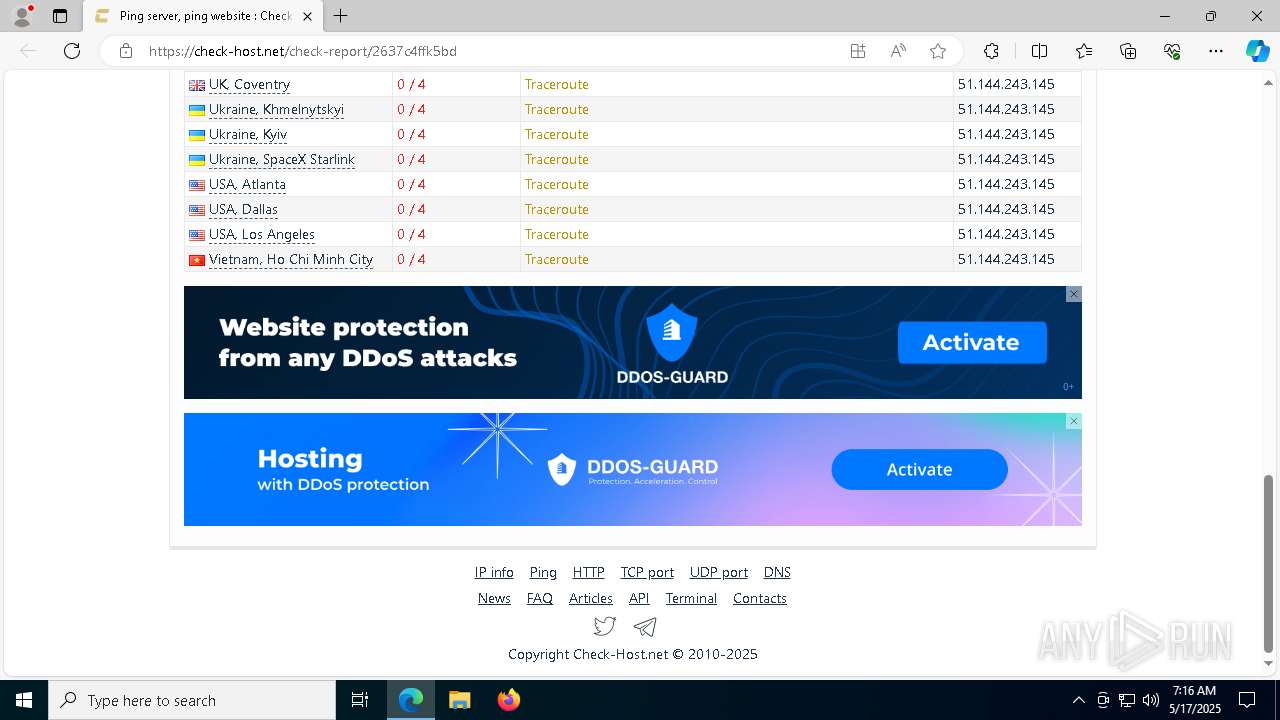Add this page to favorites star
The image size is (1280, 720).
[937, 51]
